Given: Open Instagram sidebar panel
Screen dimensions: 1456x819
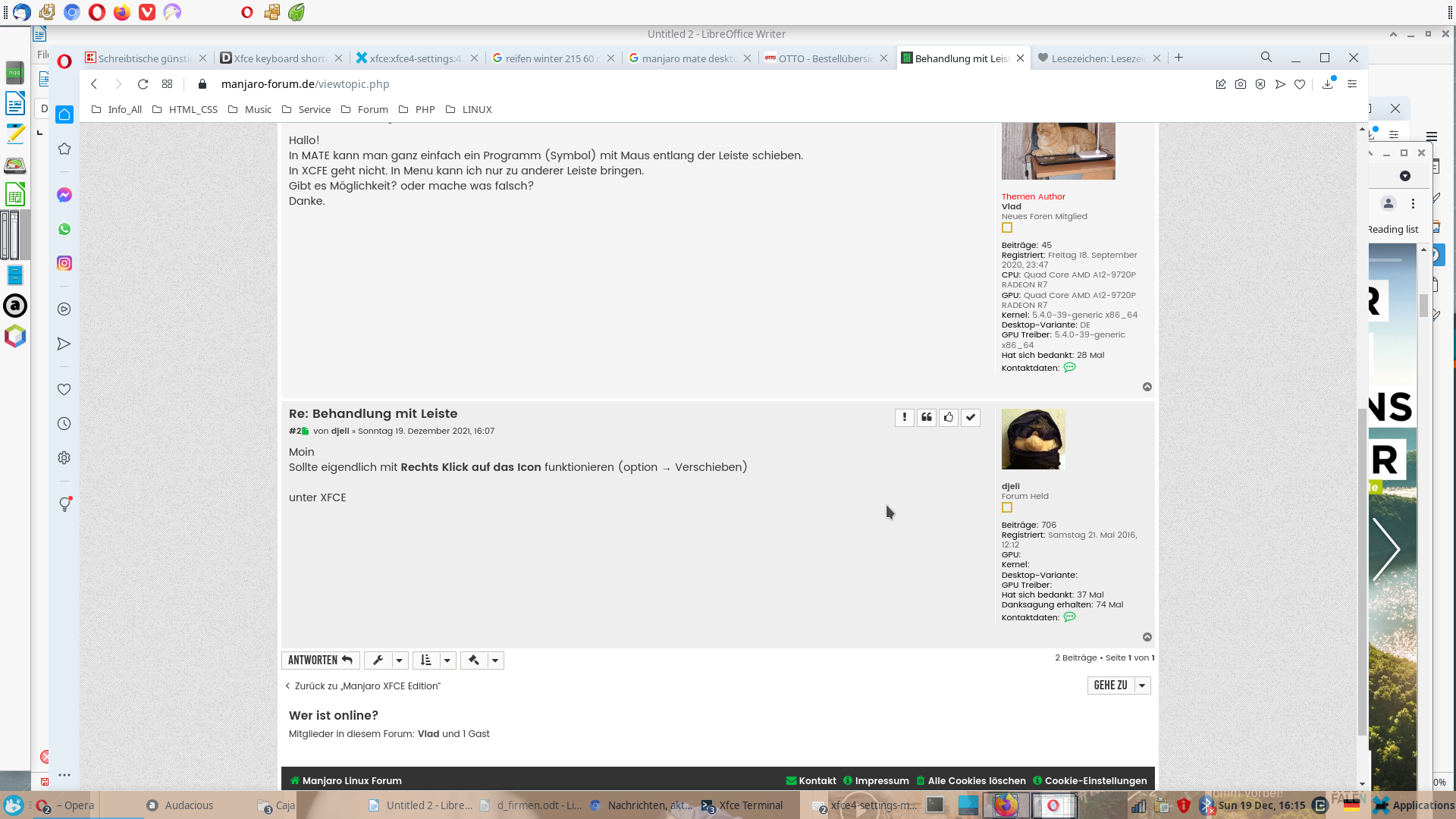Looking at the screenshot, I should click(64, 263).
